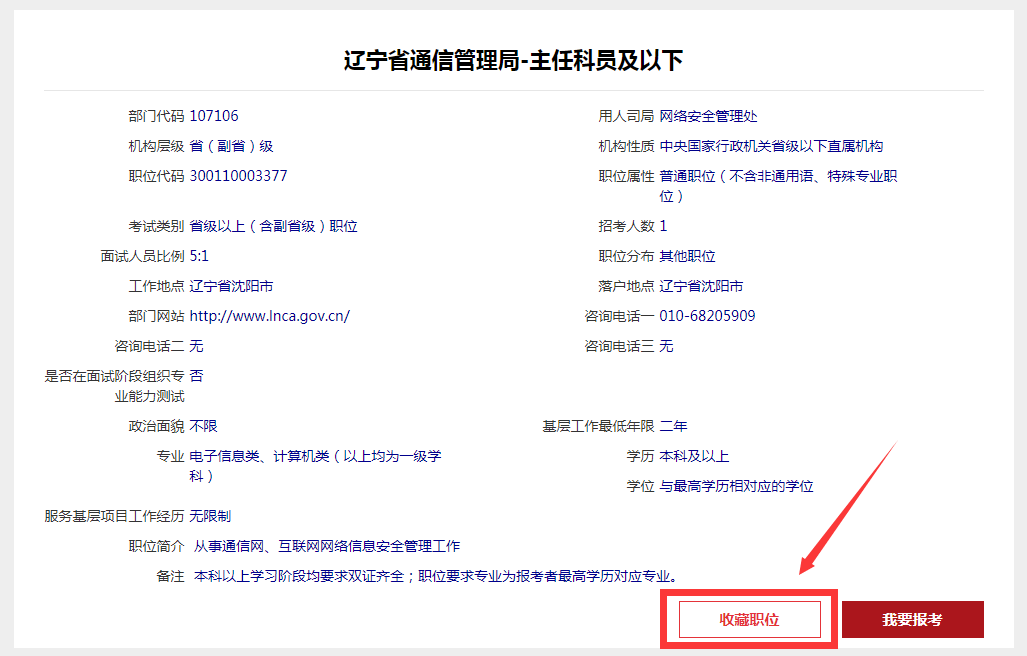
Task: Select the 政治面貌 value 不限
Action: coord(203,426)
